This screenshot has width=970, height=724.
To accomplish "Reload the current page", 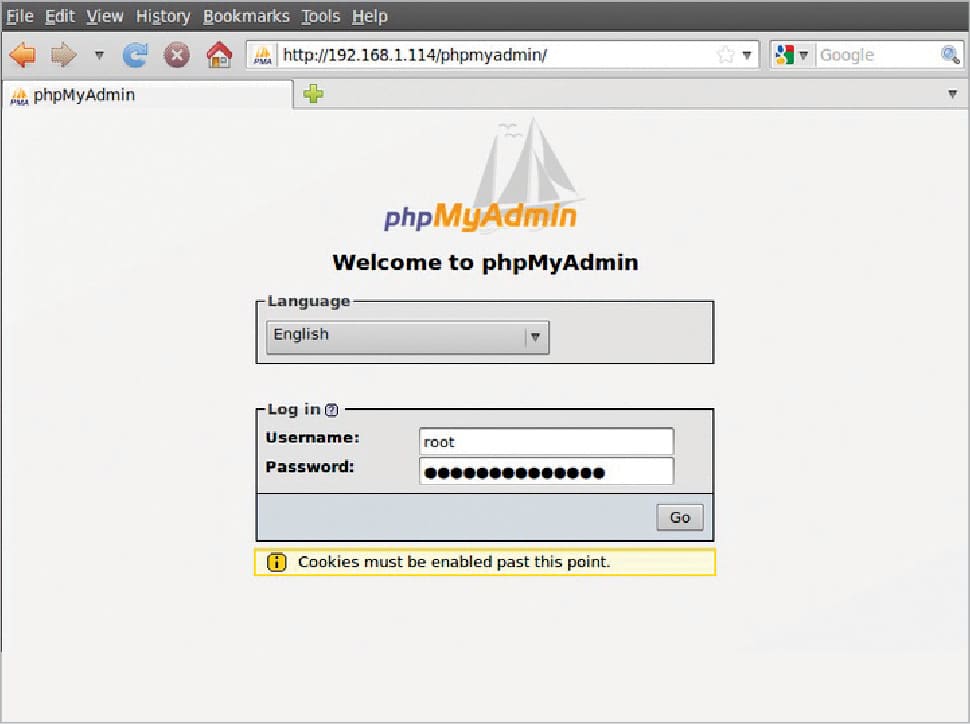I will pos(135,55).
